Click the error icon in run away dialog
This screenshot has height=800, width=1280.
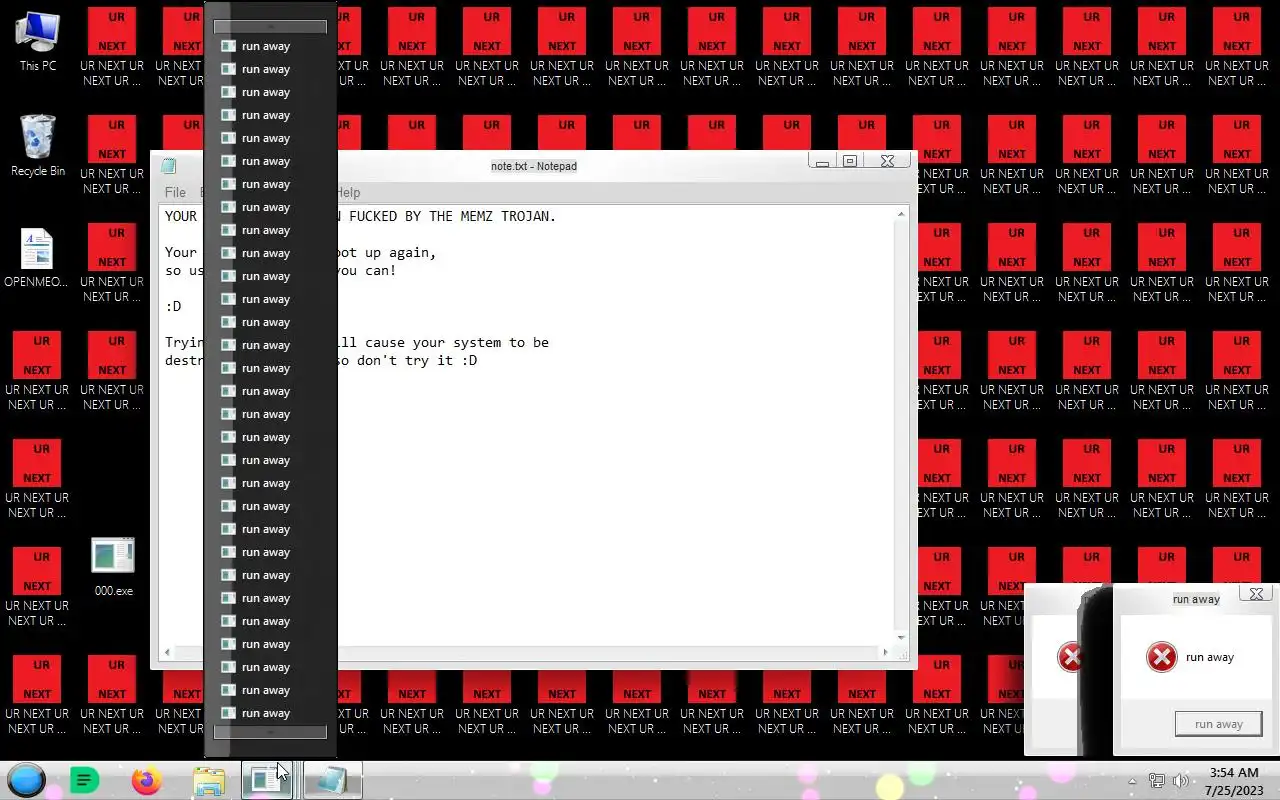click(x=1161, y=657)
